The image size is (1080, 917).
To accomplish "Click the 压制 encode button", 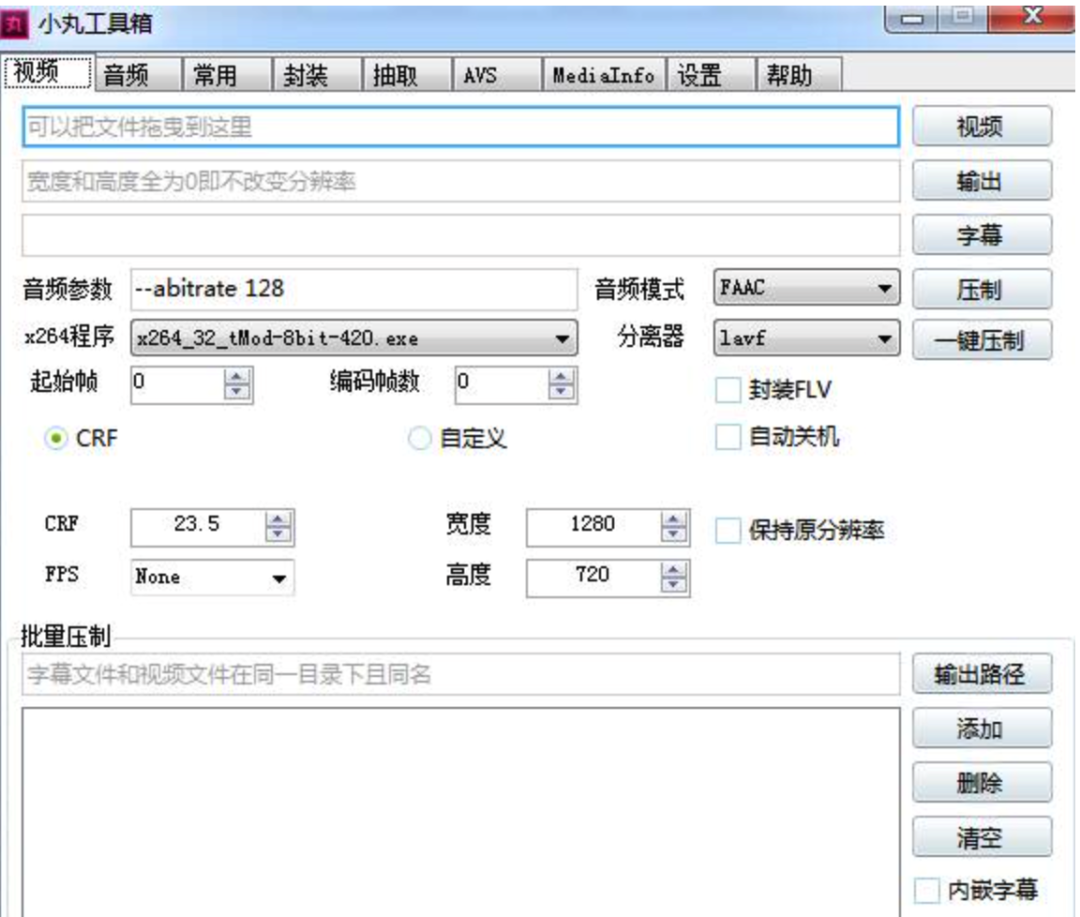I will pyautogui.click(x=982, y=289).
